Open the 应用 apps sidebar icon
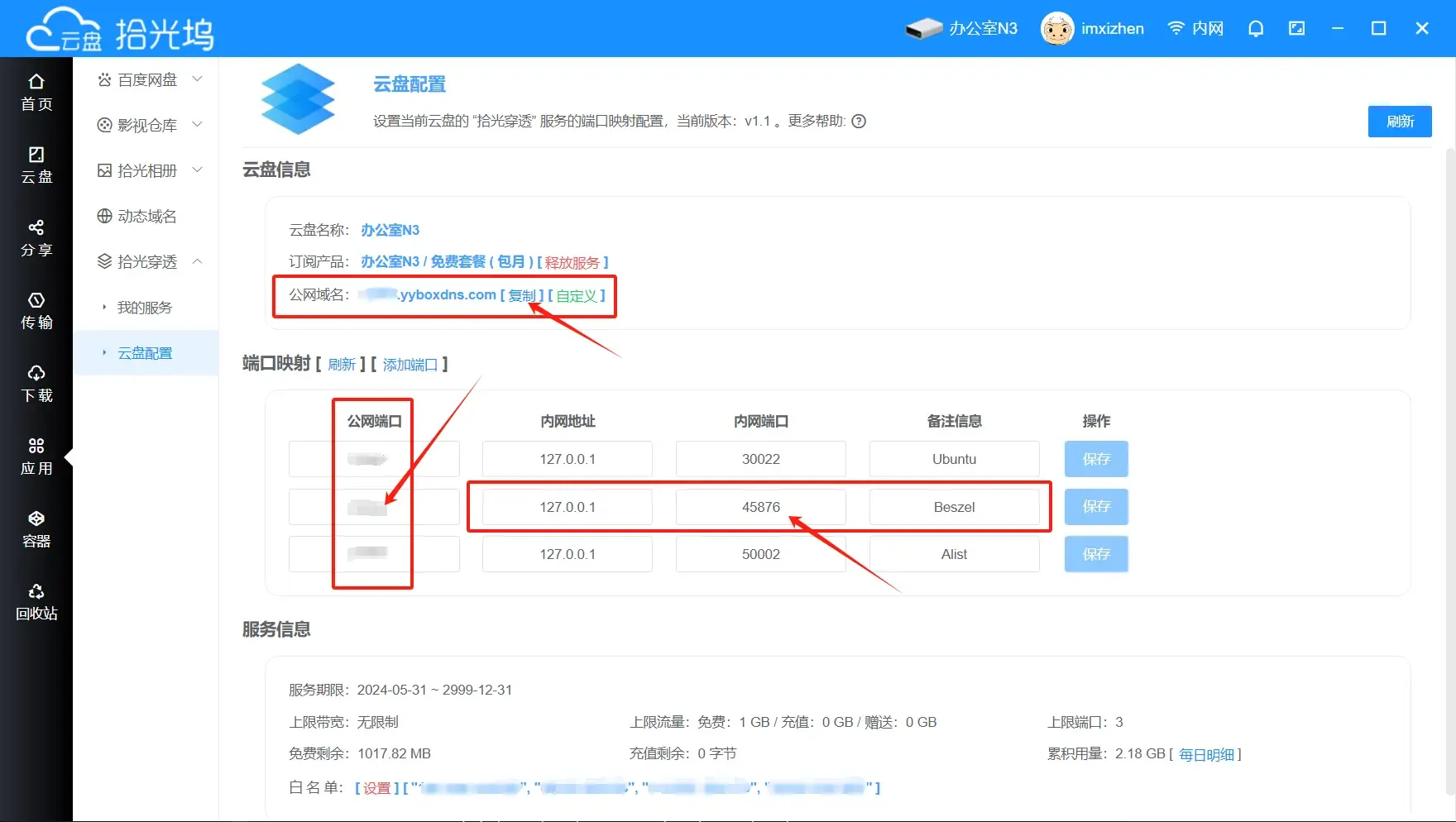The height and width of the screenshot is (822, 1456). pos(36,456)
